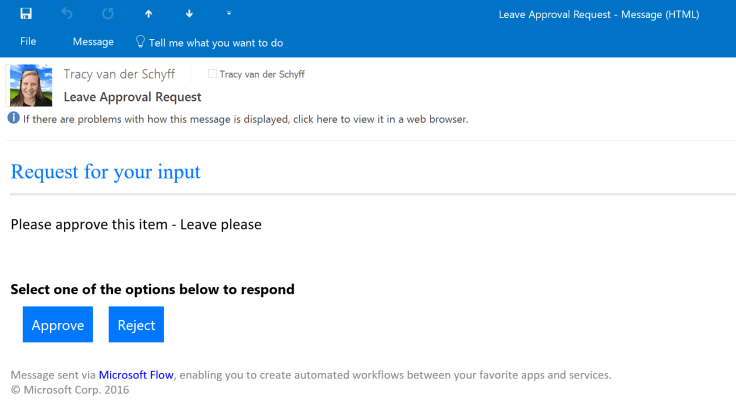Screen dimensions: 736x416
Task: Switch to the Message ribbon tab
Action: tap(93, 43)
